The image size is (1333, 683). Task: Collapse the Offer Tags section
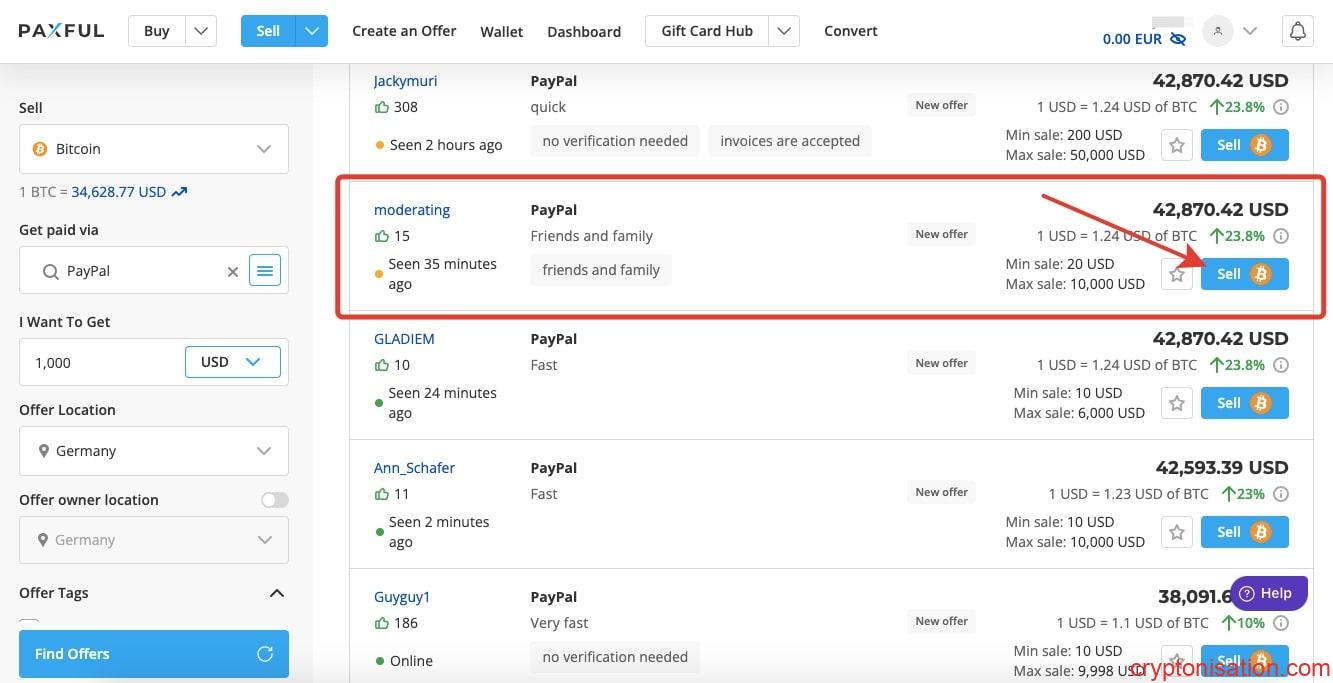(277, 593)
